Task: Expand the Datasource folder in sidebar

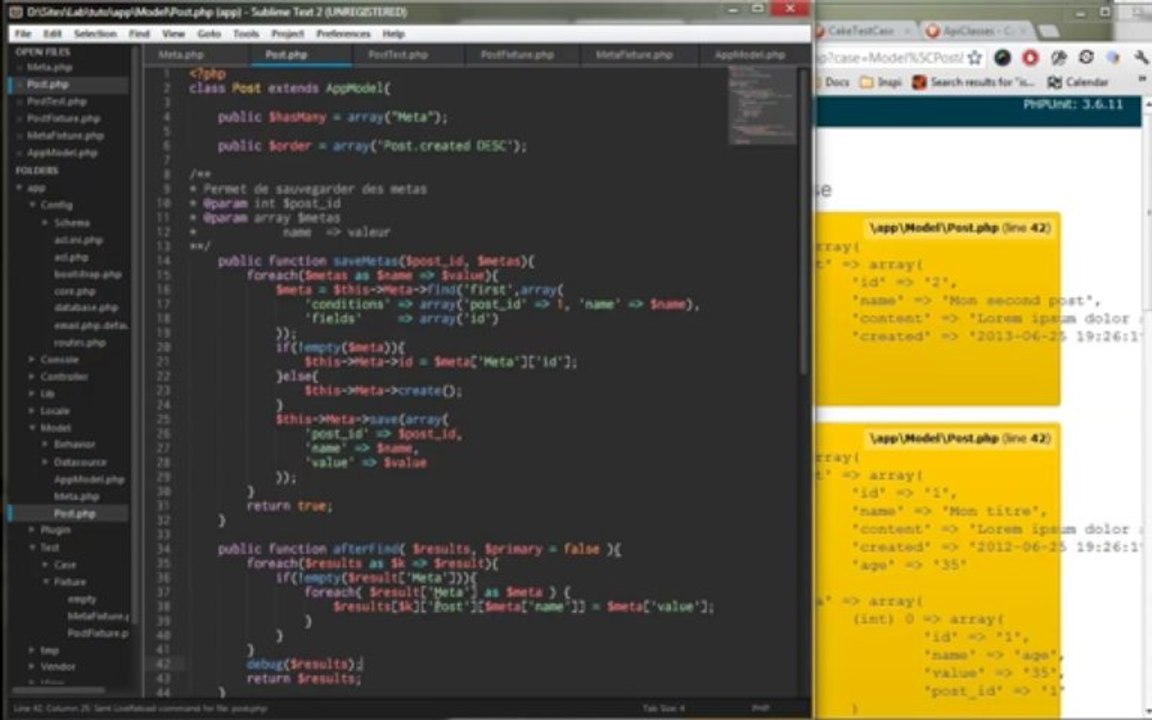Action: [x=79, y=462]
